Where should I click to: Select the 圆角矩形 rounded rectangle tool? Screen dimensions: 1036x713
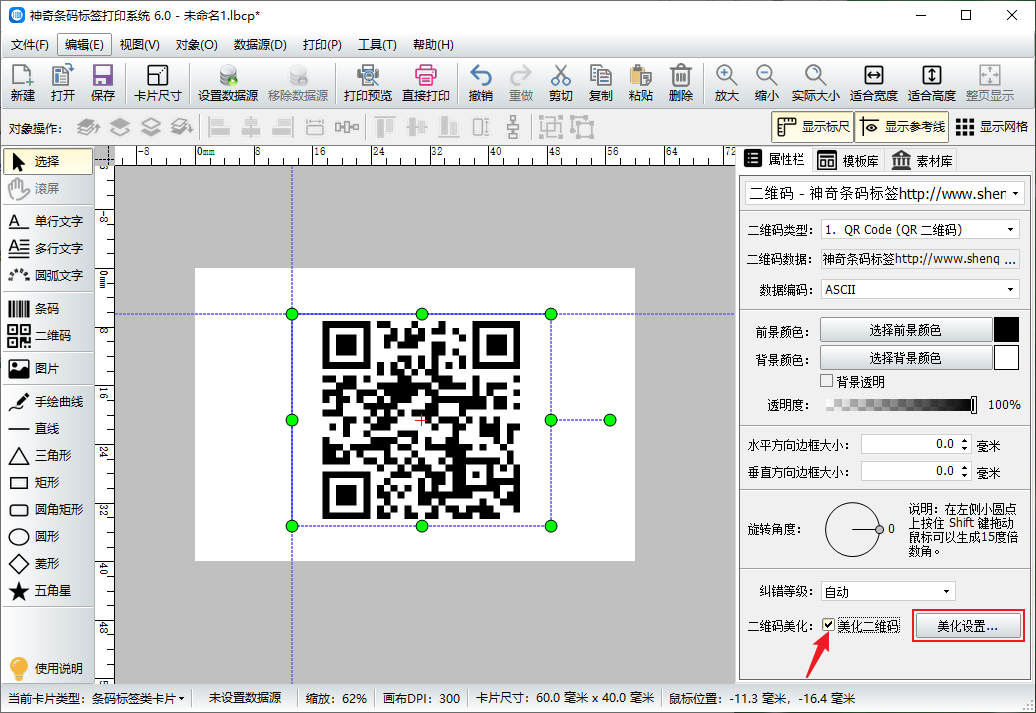click(x=47, y=509)
